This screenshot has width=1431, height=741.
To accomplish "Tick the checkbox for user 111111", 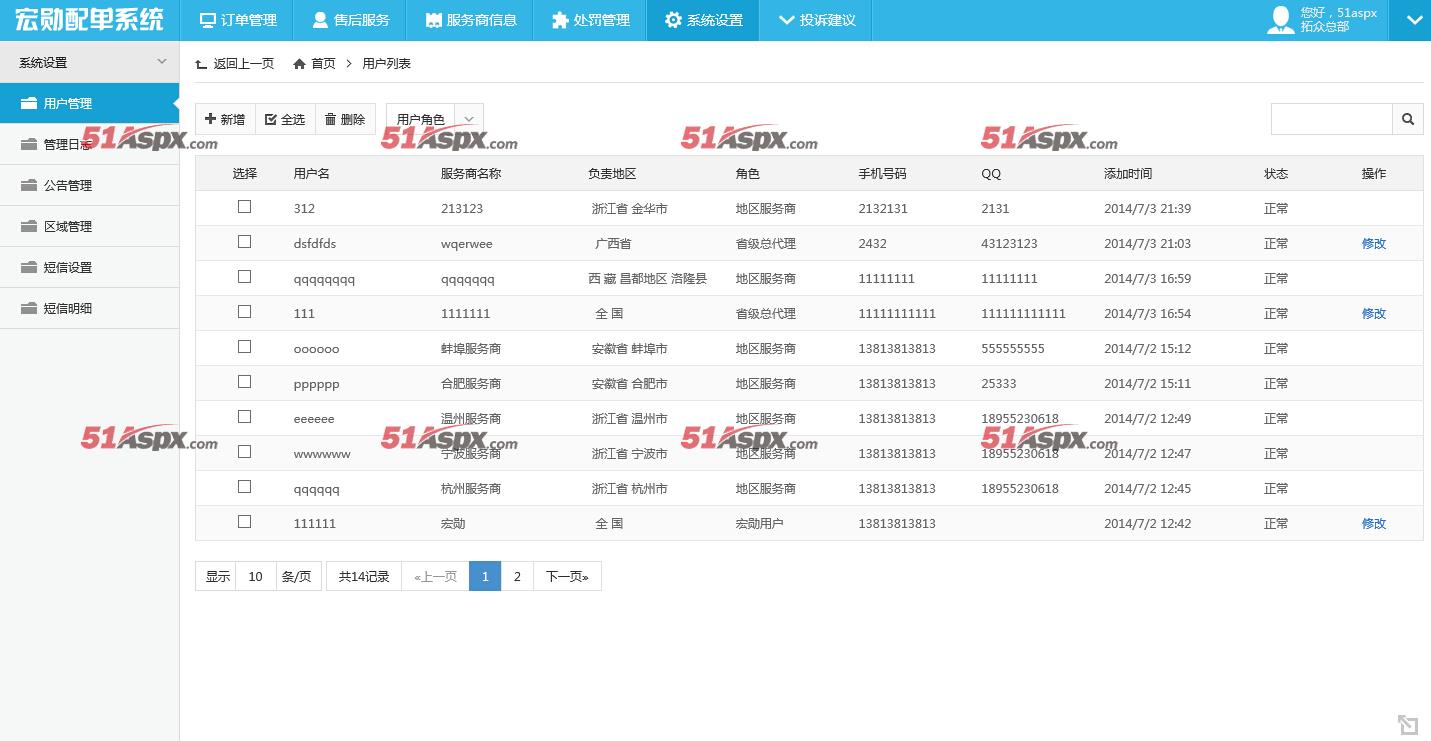I will (x=244, y=522).
